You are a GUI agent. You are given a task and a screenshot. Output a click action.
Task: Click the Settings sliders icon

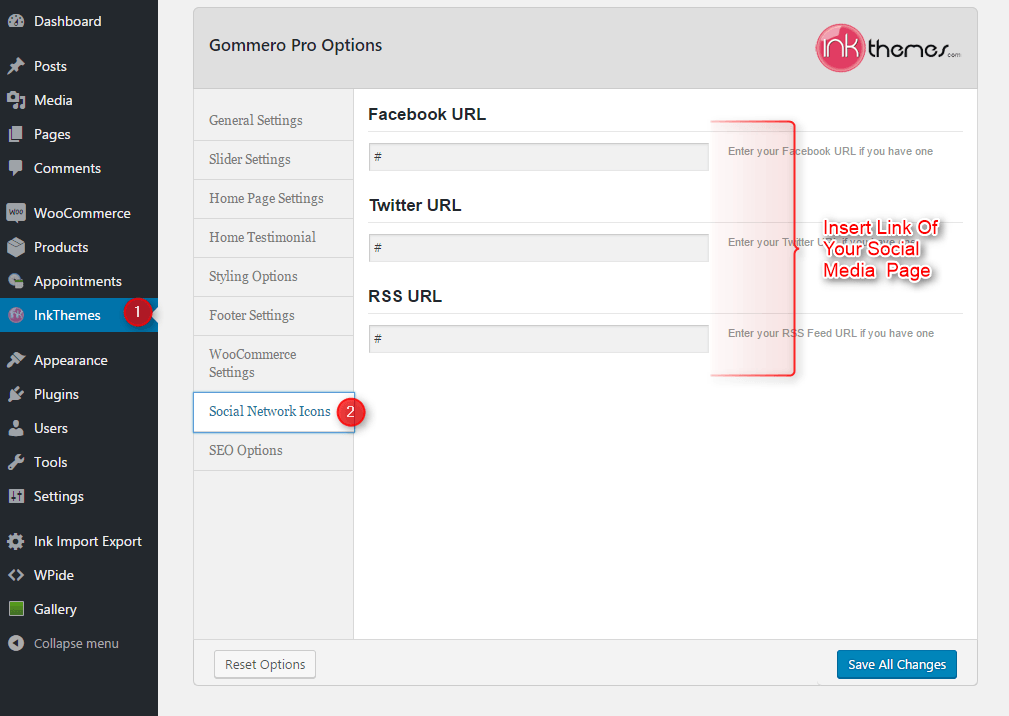pos(16,497)
